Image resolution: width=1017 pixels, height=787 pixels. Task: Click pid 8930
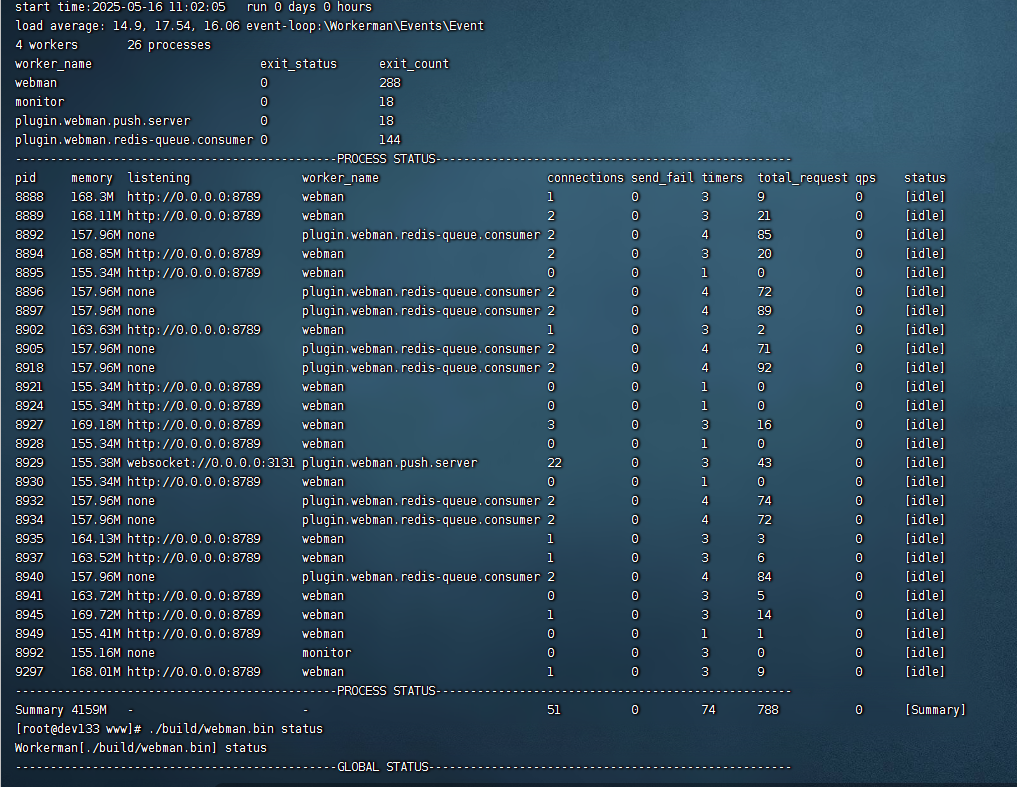pyautogui.click(x=30, y=481)
